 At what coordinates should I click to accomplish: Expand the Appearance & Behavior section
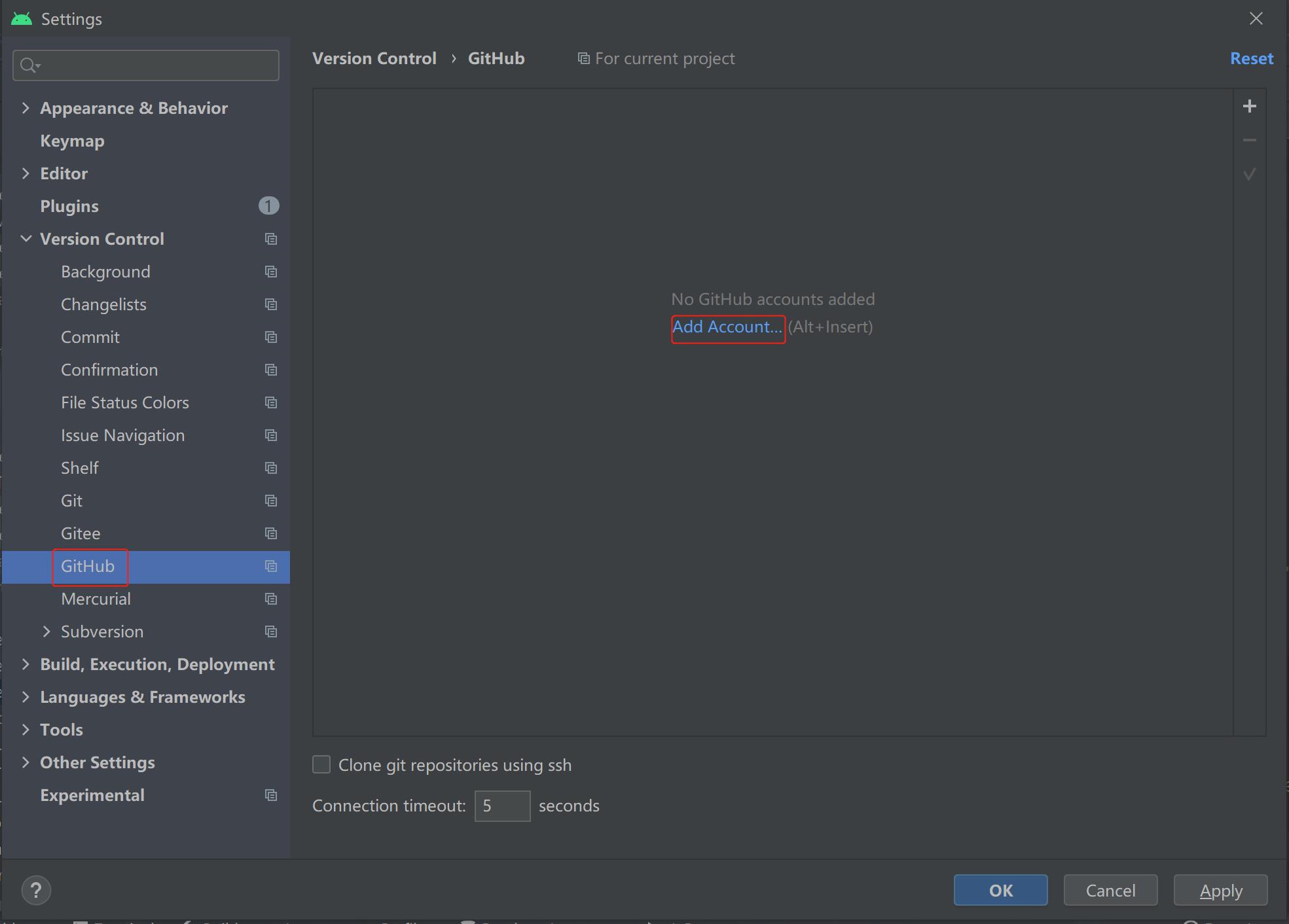point(24,107)
